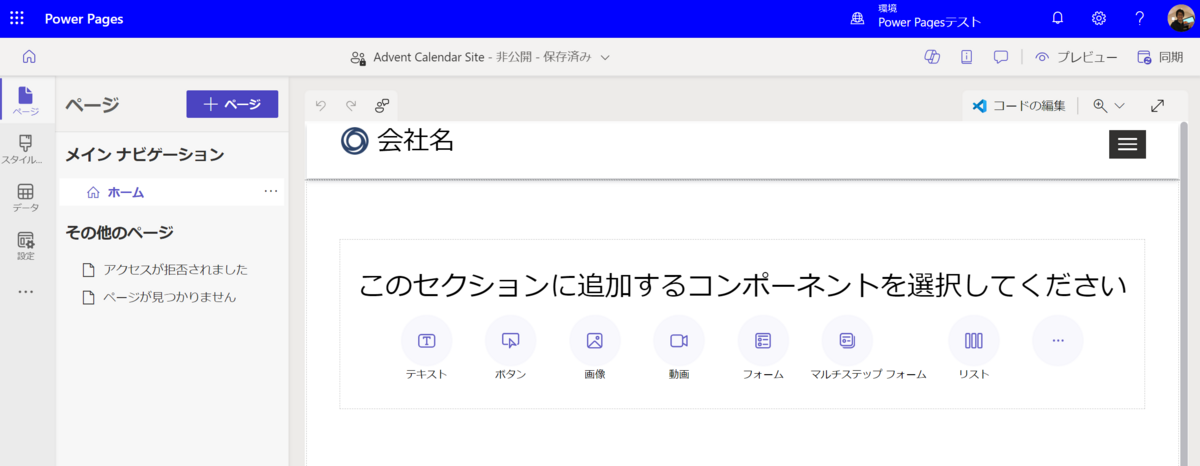Add 画像 component
1200x466 pixels.
[x=595, y=349]
